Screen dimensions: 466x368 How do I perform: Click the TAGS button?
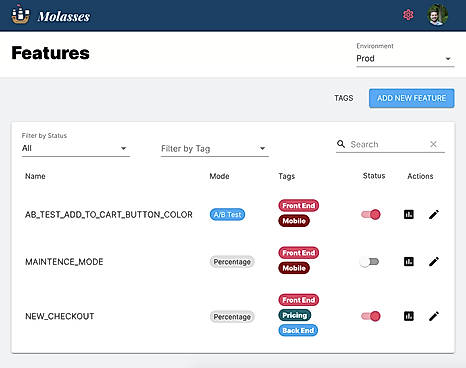(x=344, y=98)
